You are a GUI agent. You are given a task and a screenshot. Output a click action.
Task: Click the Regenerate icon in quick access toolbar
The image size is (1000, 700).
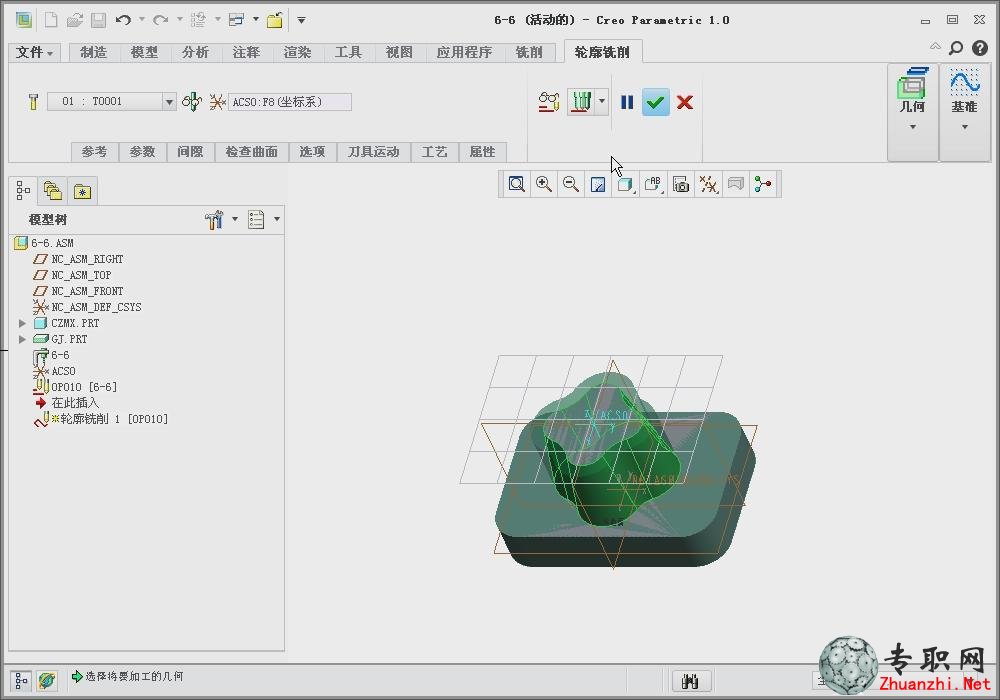click(198, 20)
